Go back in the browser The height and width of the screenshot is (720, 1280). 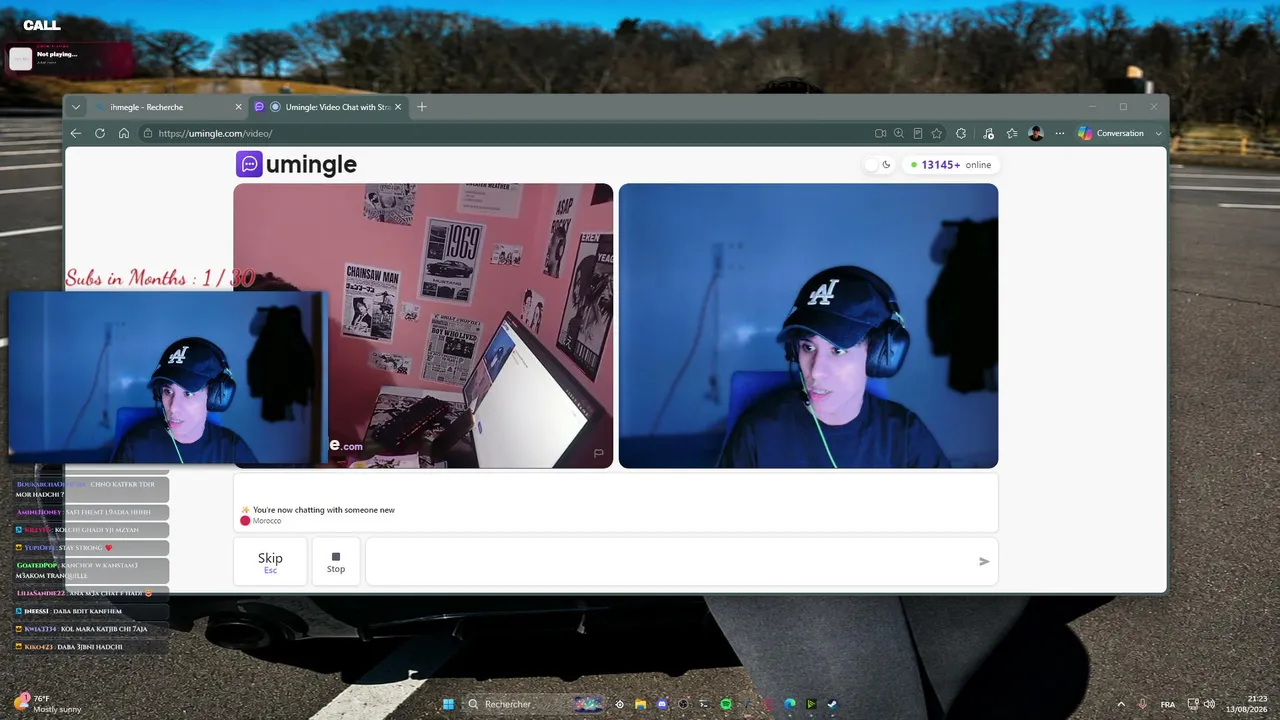click(76, 133)
